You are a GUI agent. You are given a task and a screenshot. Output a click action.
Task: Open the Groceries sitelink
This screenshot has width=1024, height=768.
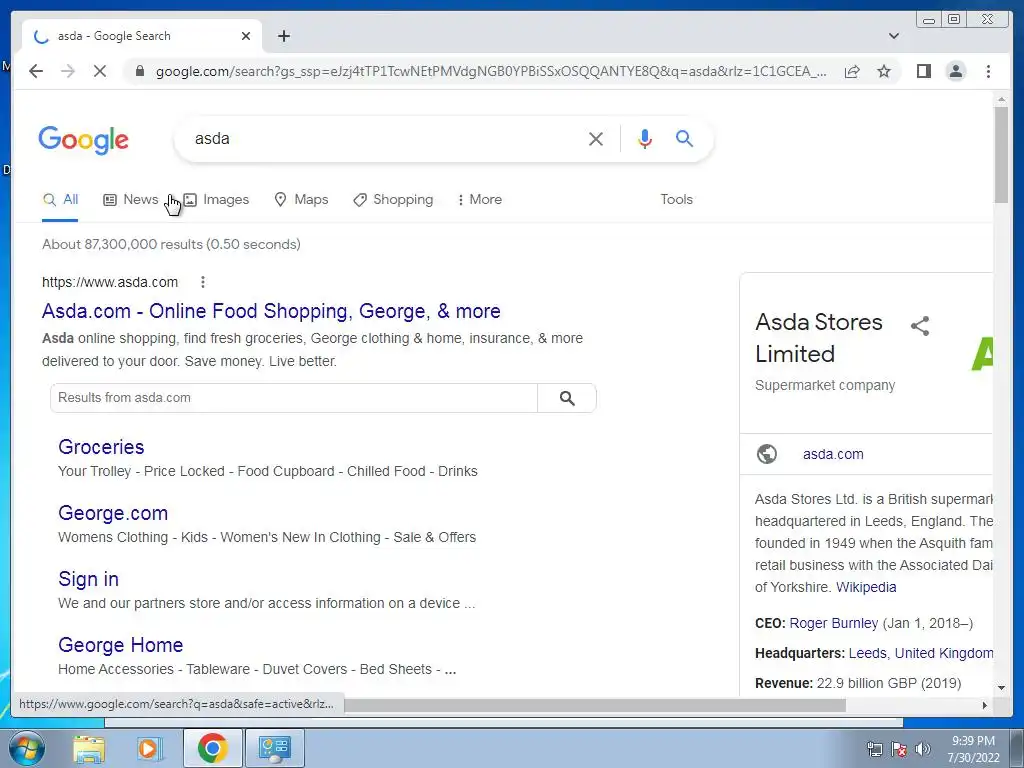click(101, 447)
